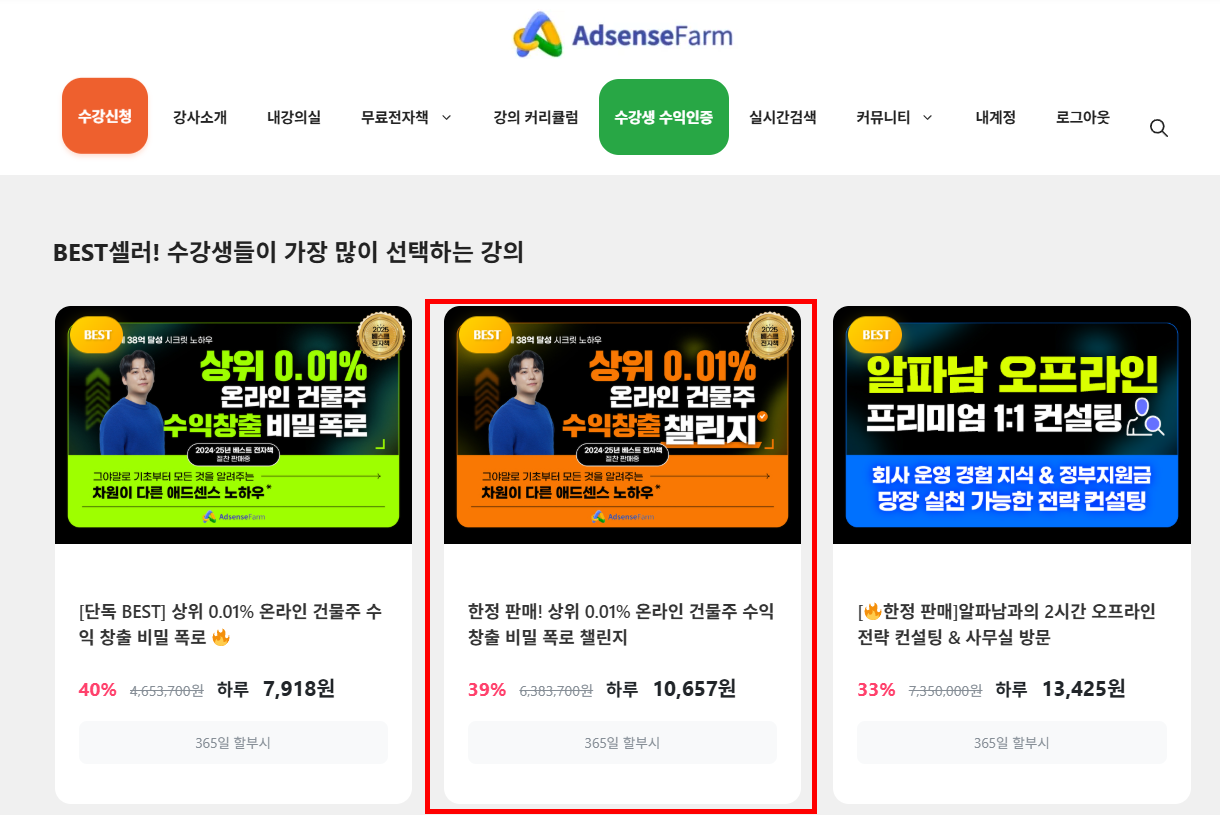The height and width of the screenshot is (815, 1220).
Task: Expand the 무료전자책 dropdown arrow
Action: 447,118
